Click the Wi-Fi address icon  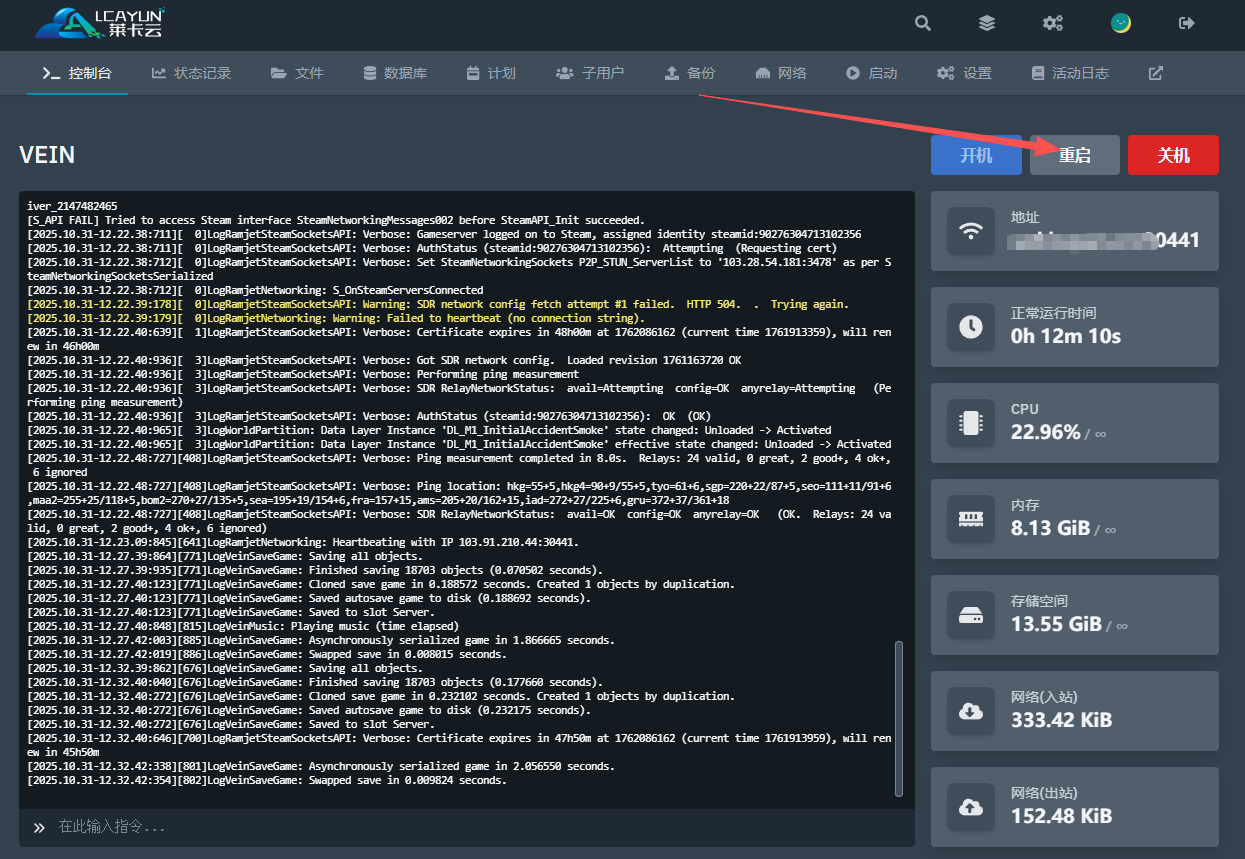pos(970,231)
